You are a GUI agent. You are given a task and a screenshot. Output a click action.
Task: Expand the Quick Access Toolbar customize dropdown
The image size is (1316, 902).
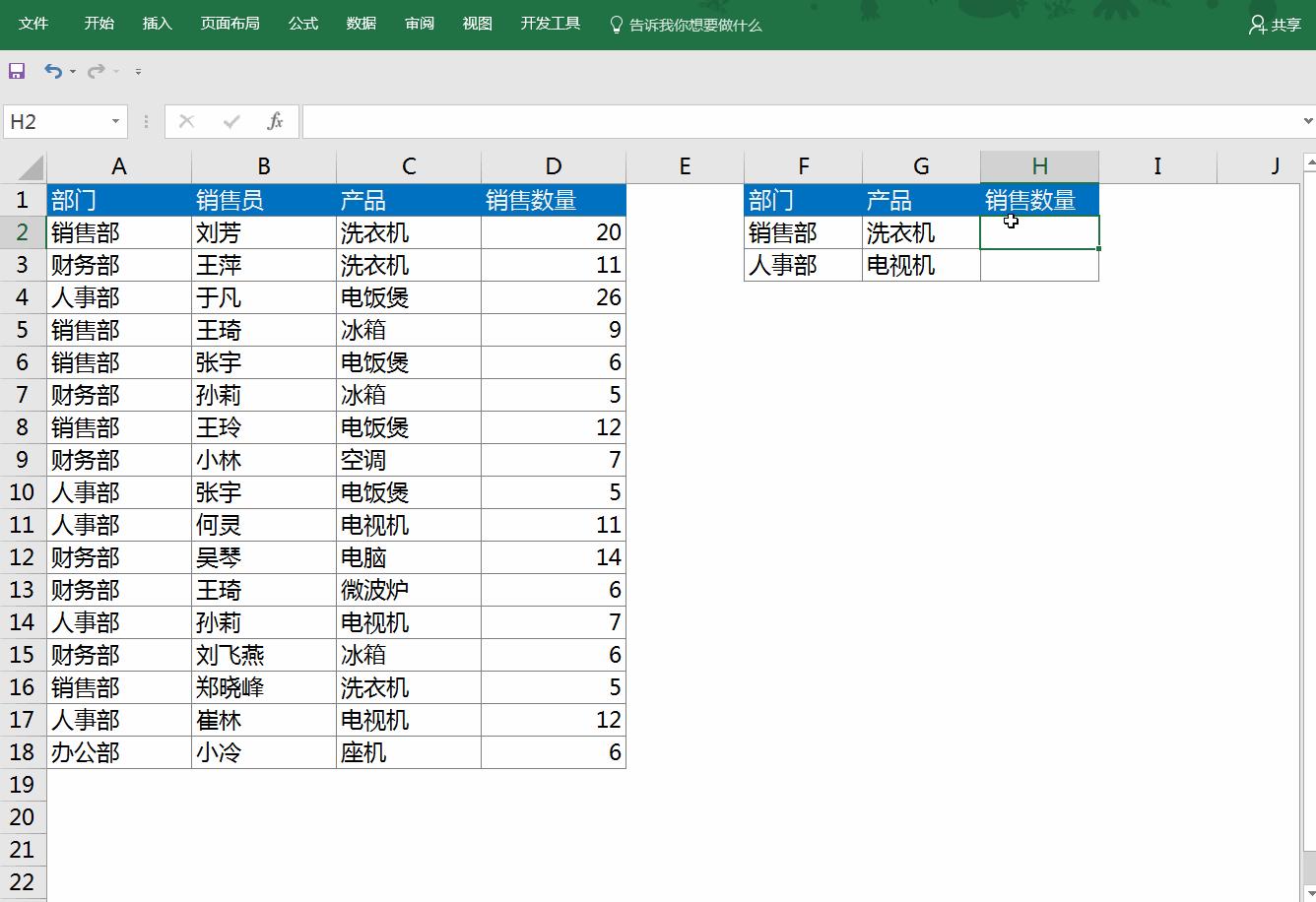click(138, 72)
